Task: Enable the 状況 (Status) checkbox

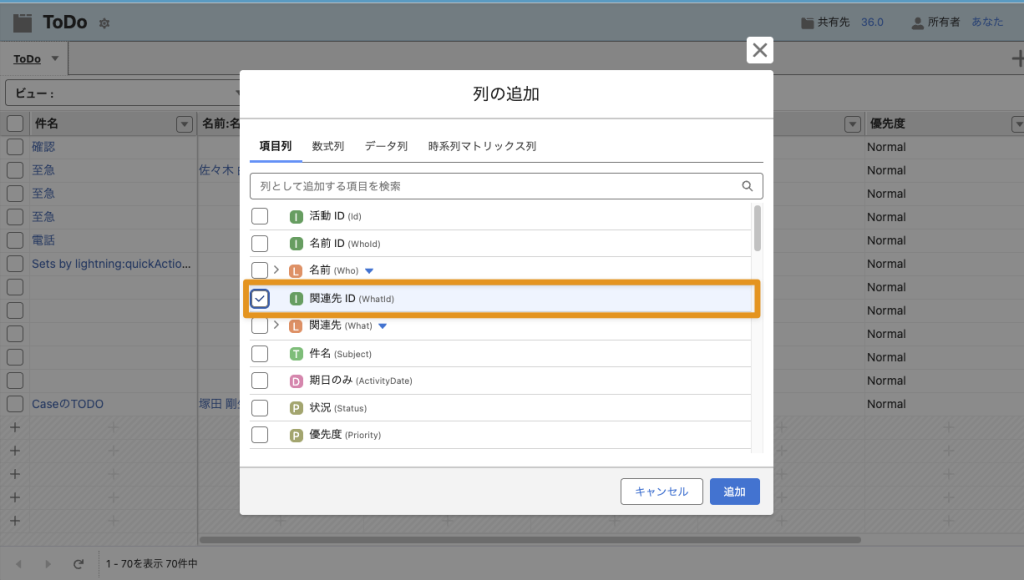Action: [x=260, y=408]
